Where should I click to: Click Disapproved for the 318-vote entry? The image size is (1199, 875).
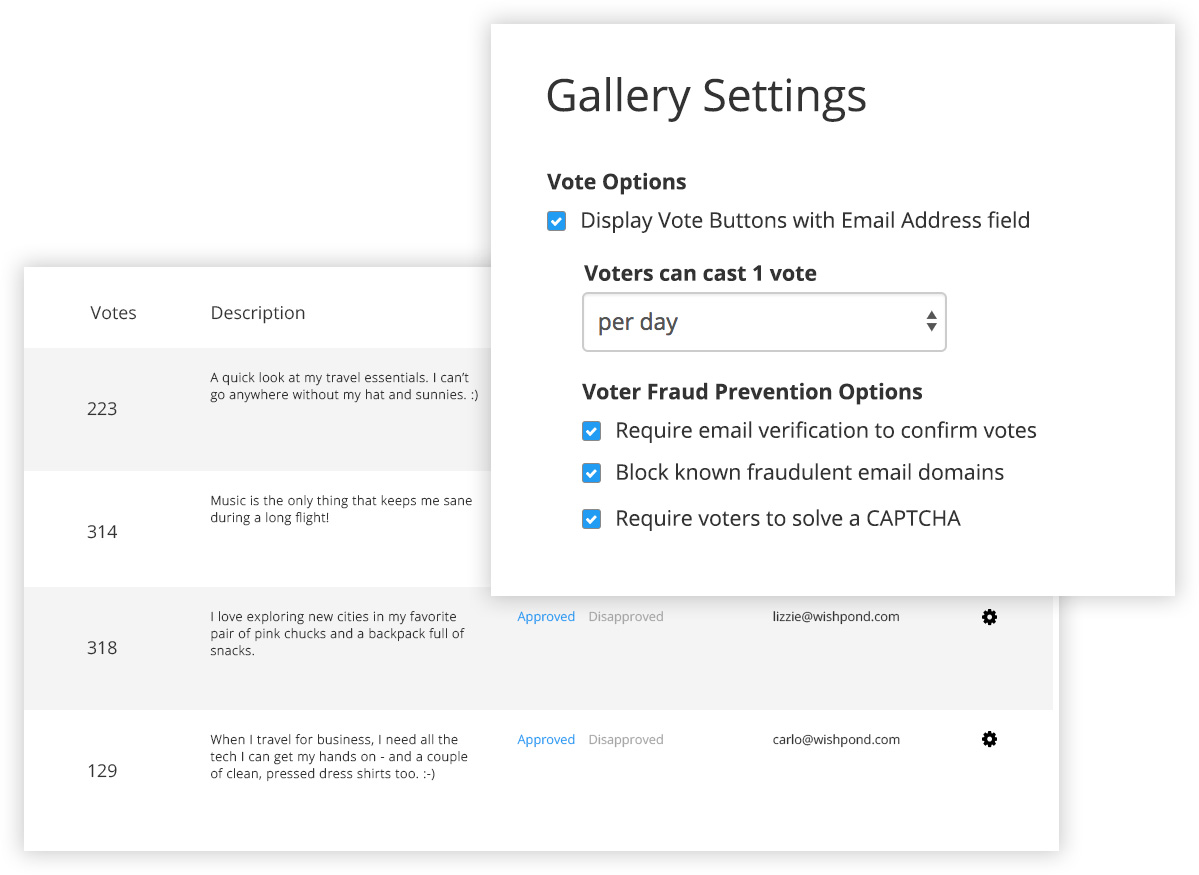(625, 616)
